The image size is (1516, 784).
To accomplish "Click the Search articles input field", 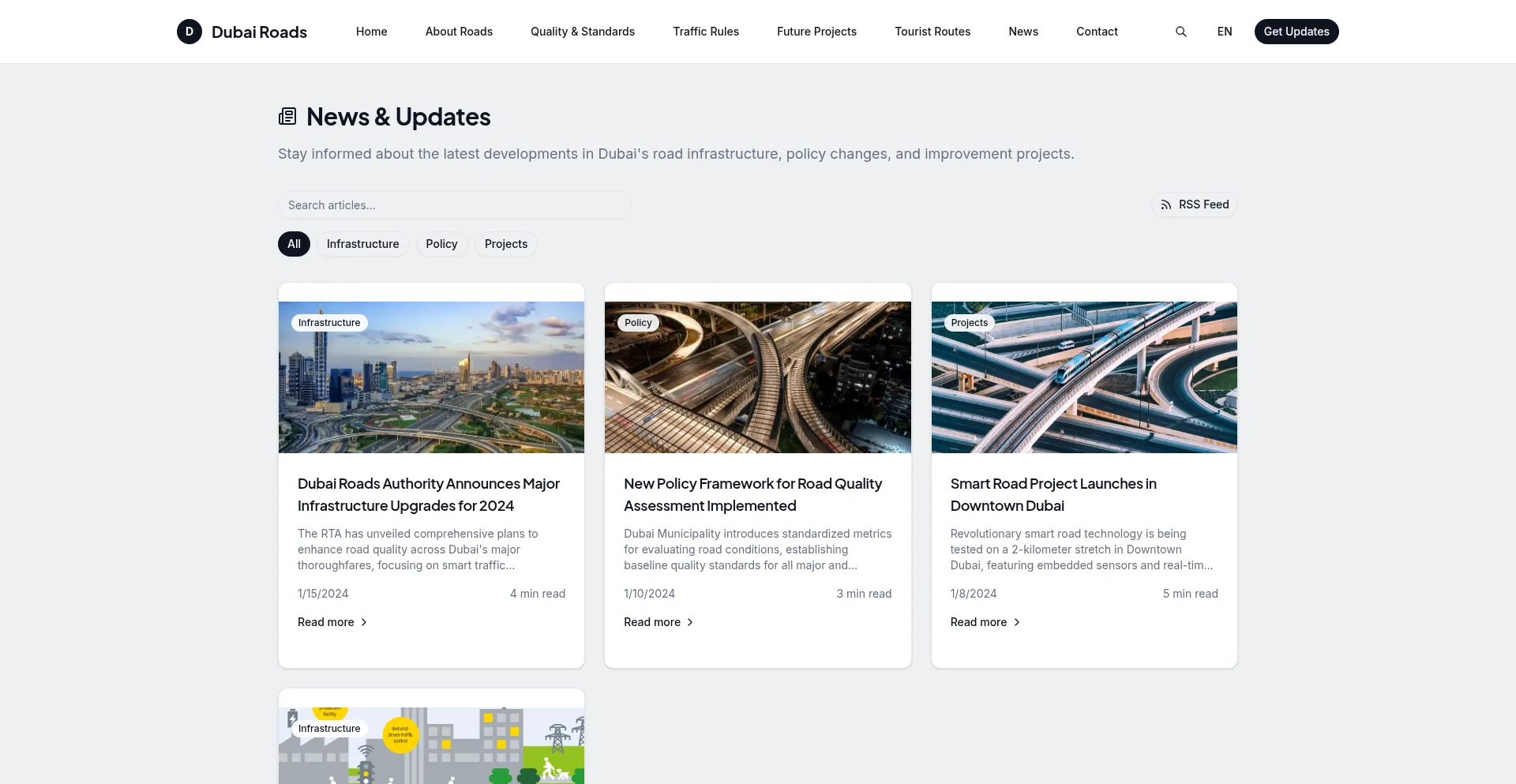I will (454, 205).
